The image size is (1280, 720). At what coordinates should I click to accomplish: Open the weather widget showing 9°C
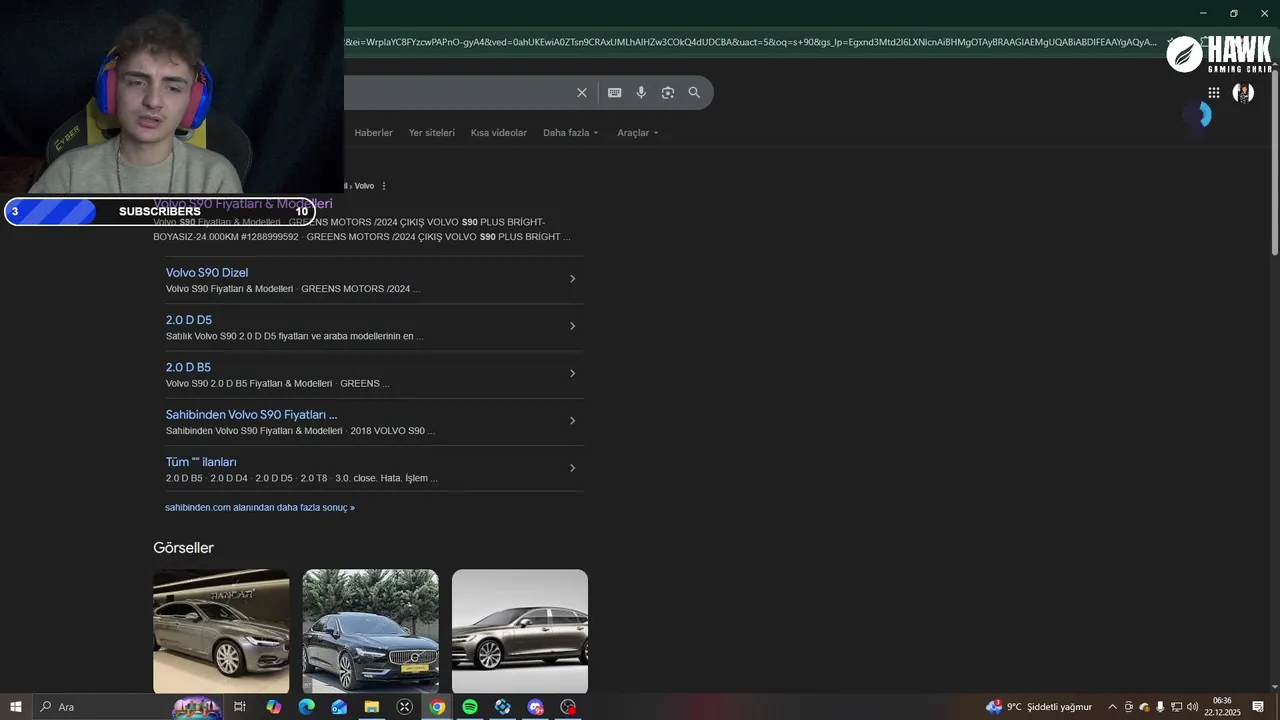tap(1039, 707)
